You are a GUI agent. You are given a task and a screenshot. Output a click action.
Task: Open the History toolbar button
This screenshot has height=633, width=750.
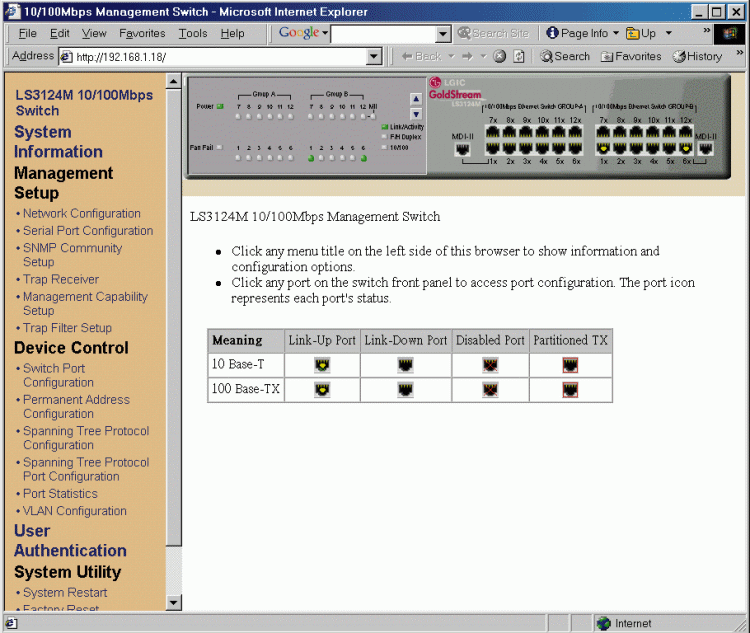point(697,56)
